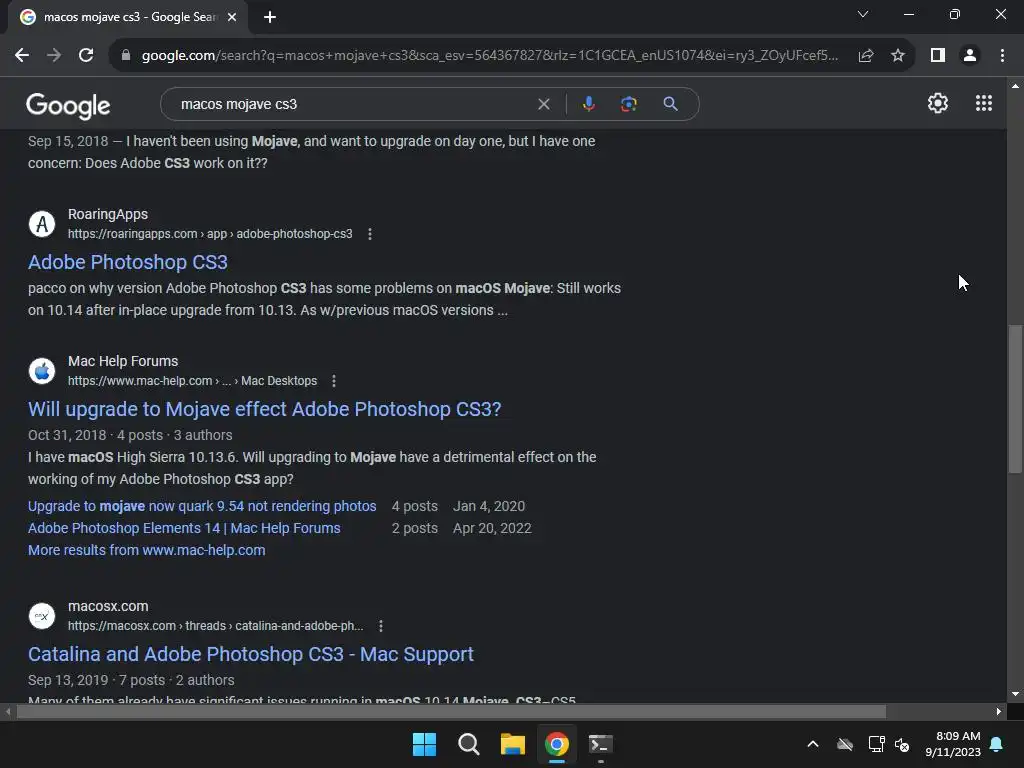Viewport: 1024px width, 768px height.
Task: Click the RoaringApps site name
Action: [108, 214]
